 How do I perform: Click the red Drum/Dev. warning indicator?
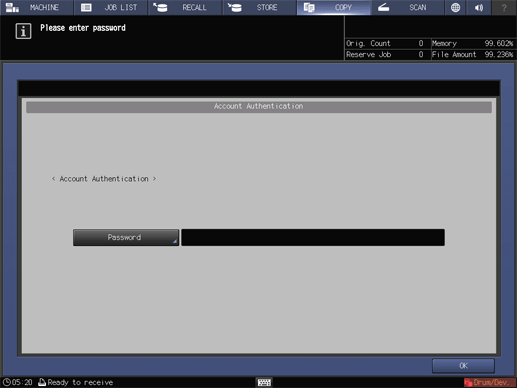tap(490, 382)
